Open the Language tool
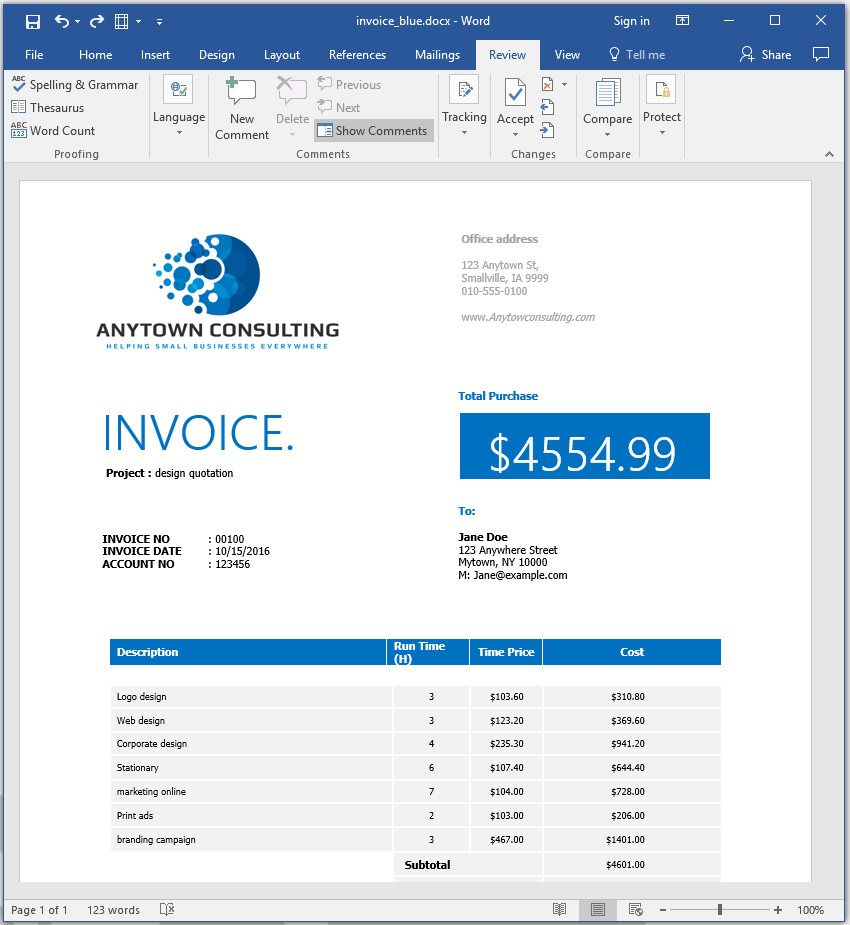Screen dimensions: 850x925 point(178,105)
